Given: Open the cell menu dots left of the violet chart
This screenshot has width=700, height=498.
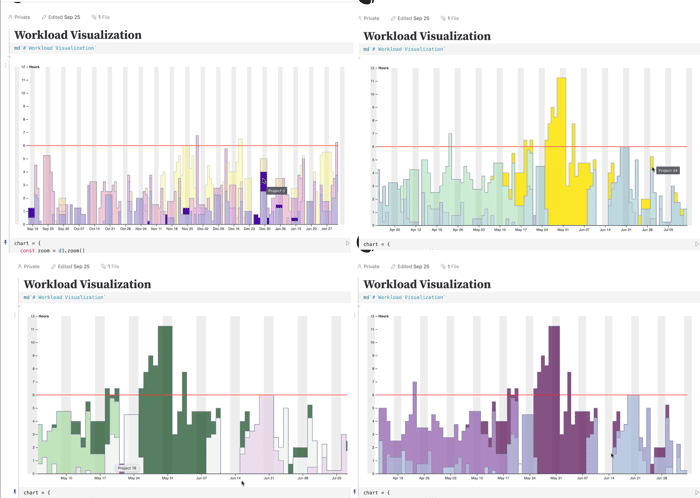Looking at the screenshot, I should point(355,315).
